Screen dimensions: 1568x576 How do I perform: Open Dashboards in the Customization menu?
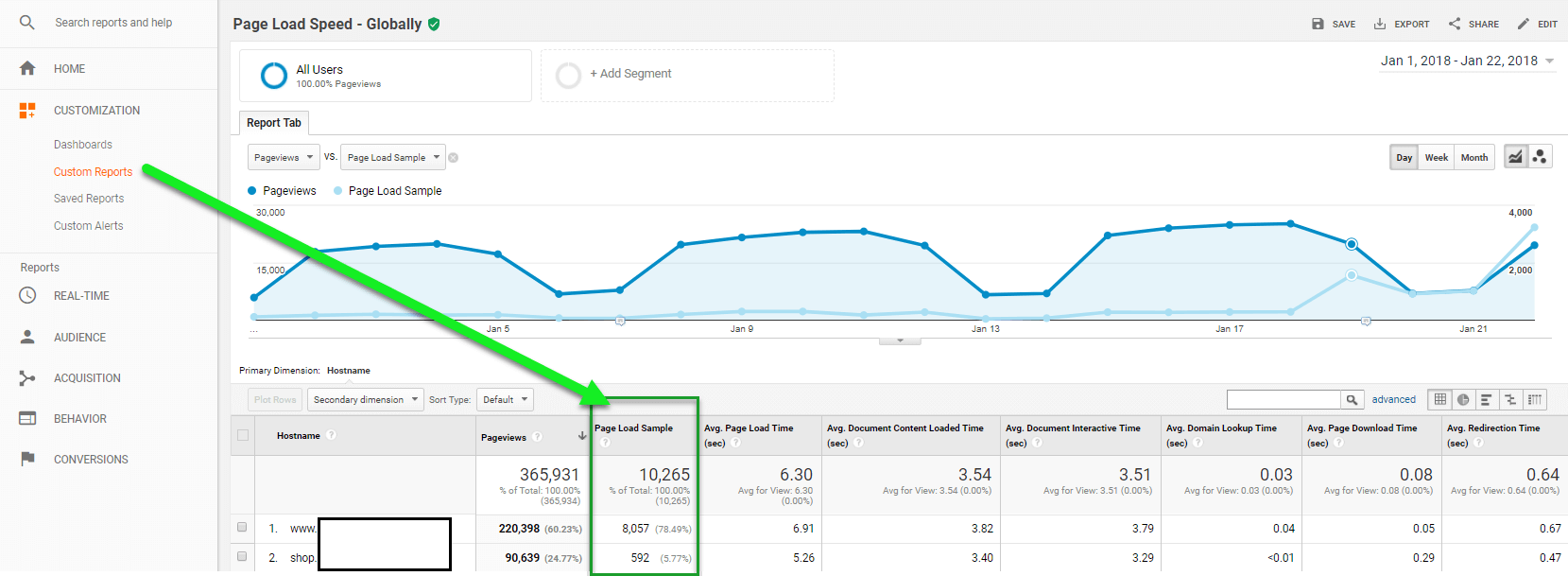[83, 145]
